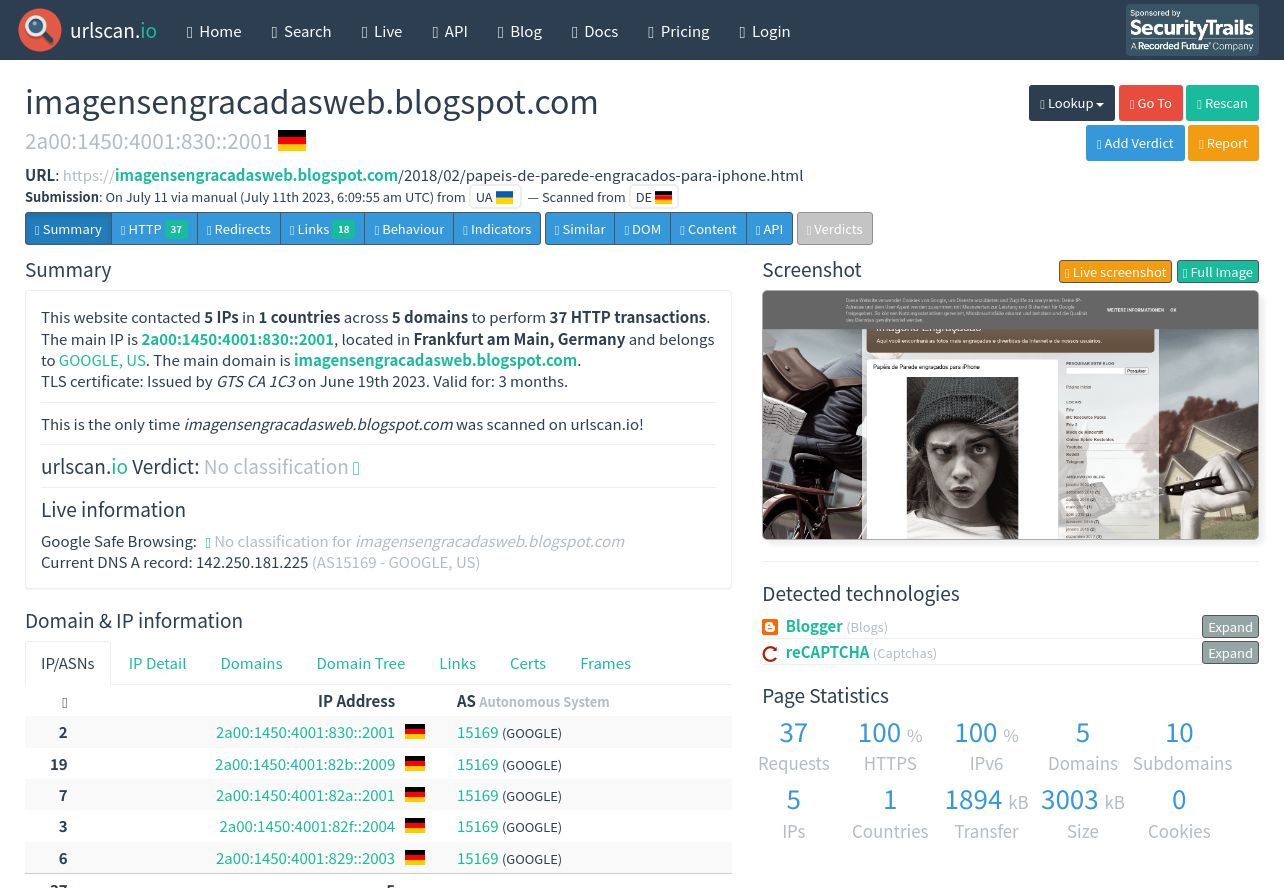This screenshot has width=1284, height=888.
Task: Click AS 15169 link in first table row
Action: point(477,732)
